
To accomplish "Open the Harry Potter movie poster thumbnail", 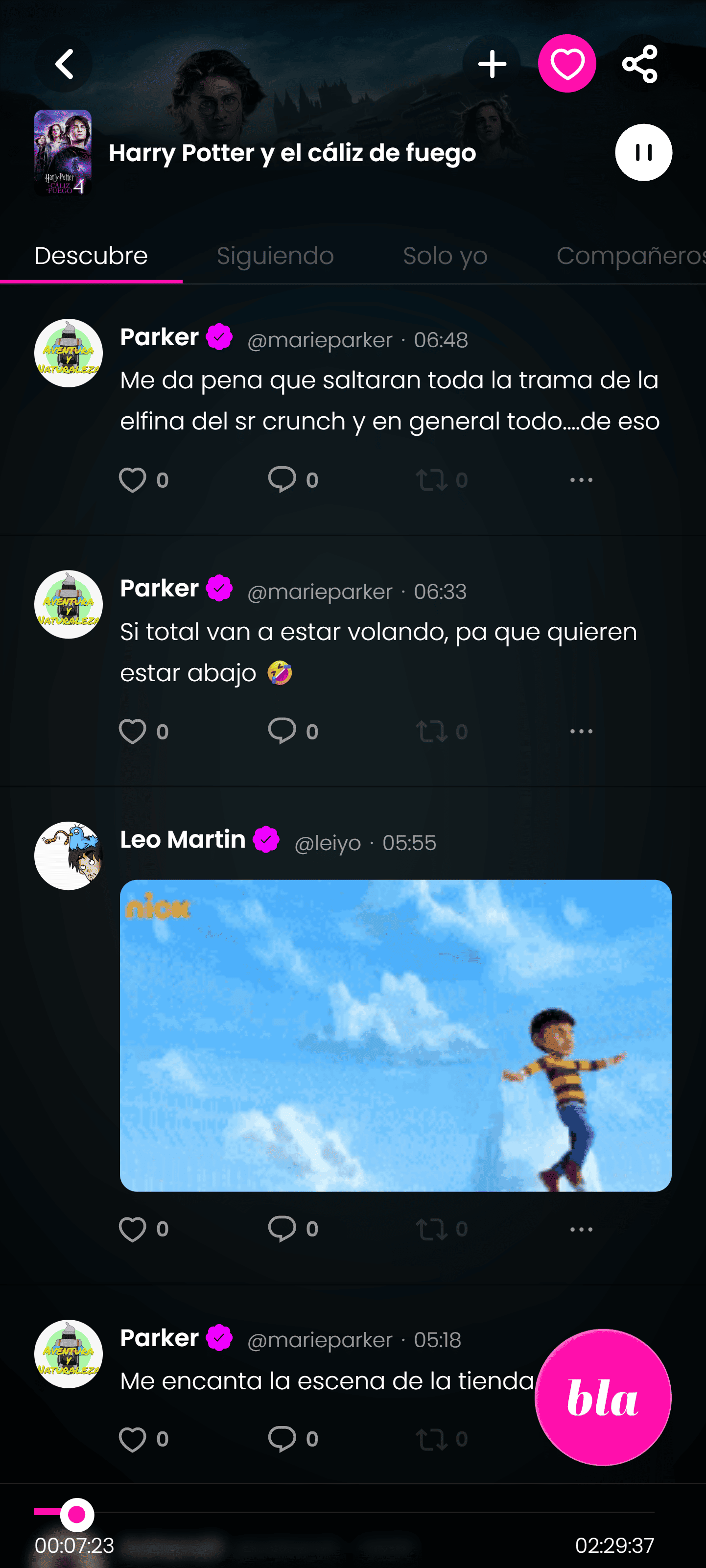I will coord(63,153).
